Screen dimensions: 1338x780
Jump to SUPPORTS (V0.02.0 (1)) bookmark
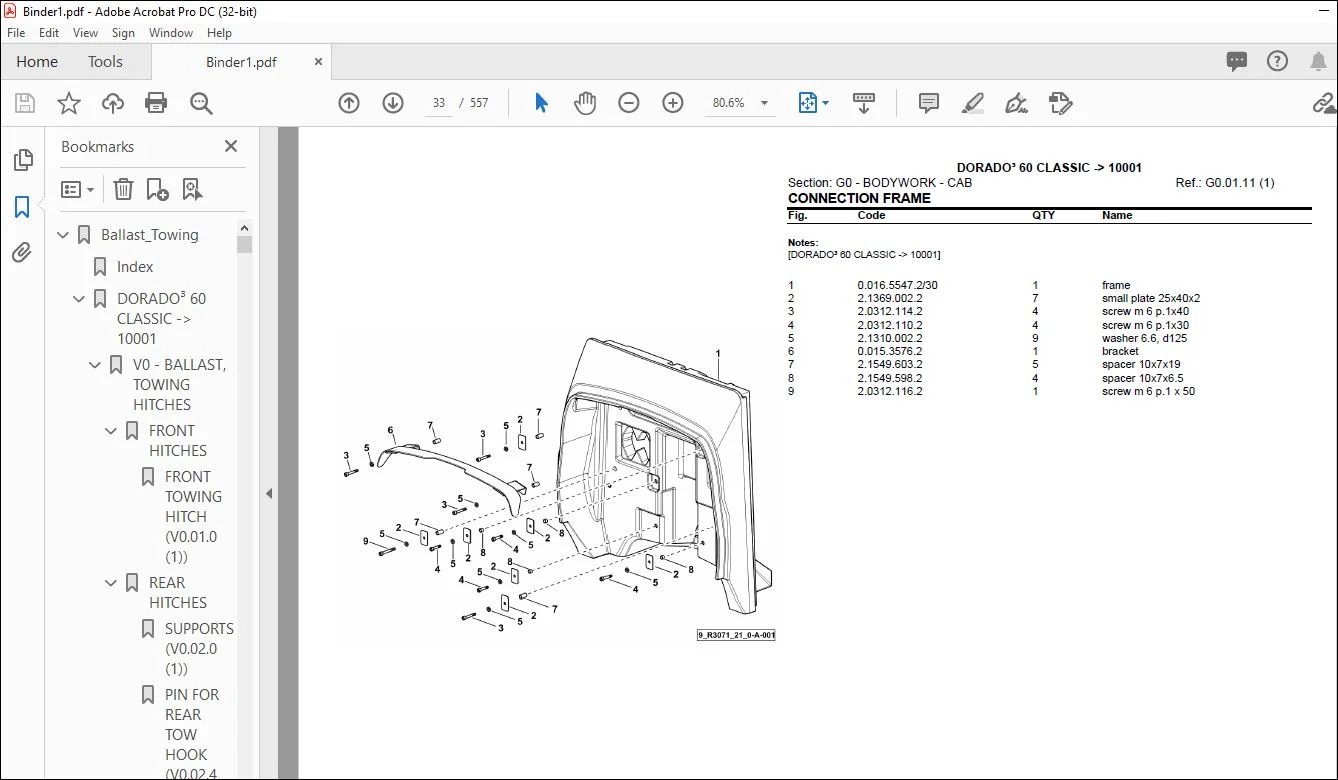coord(199,649)
